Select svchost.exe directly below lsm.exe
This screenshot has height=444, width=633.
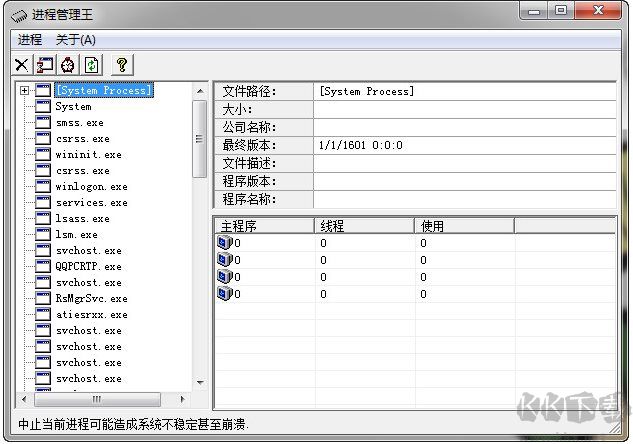coord(89,250)
